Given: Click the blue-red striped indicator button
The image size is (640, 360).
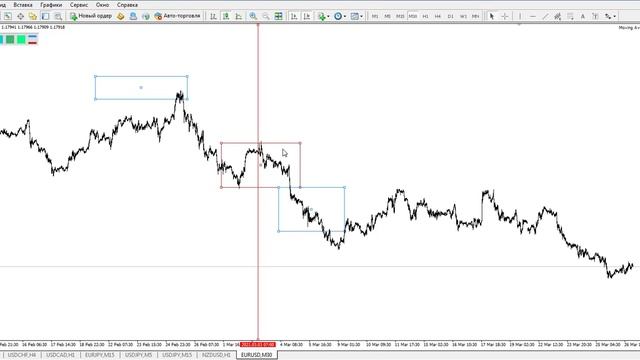Looking at the screenshot, I should [x=32, y=39].
